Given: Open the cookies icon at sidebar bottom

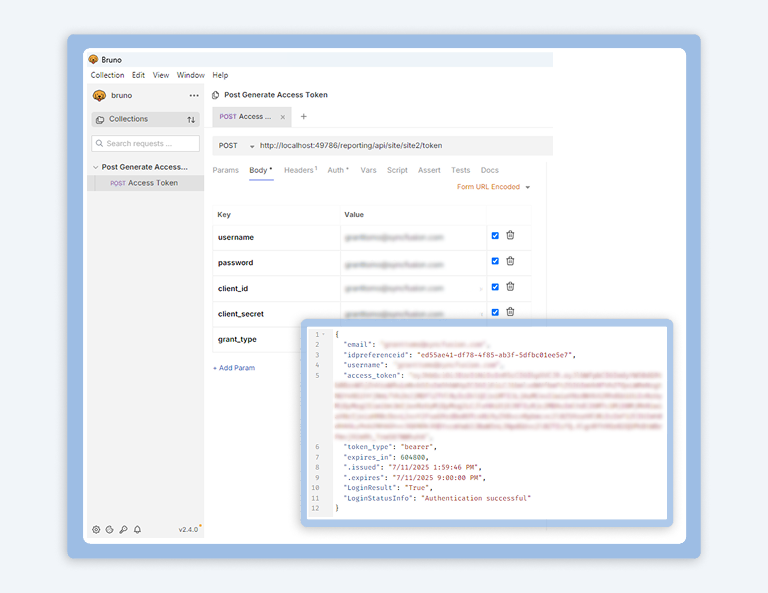Looking at the screenshot, I should point(110,529).
